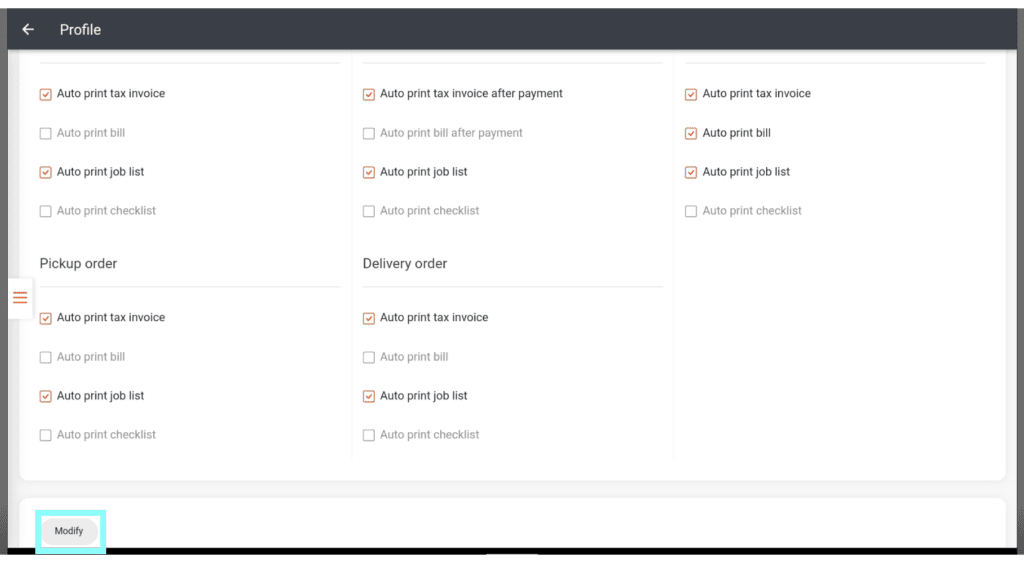Click the Modify button
The height and width of the screenshot is (563, 1024).
coord(69,531)
